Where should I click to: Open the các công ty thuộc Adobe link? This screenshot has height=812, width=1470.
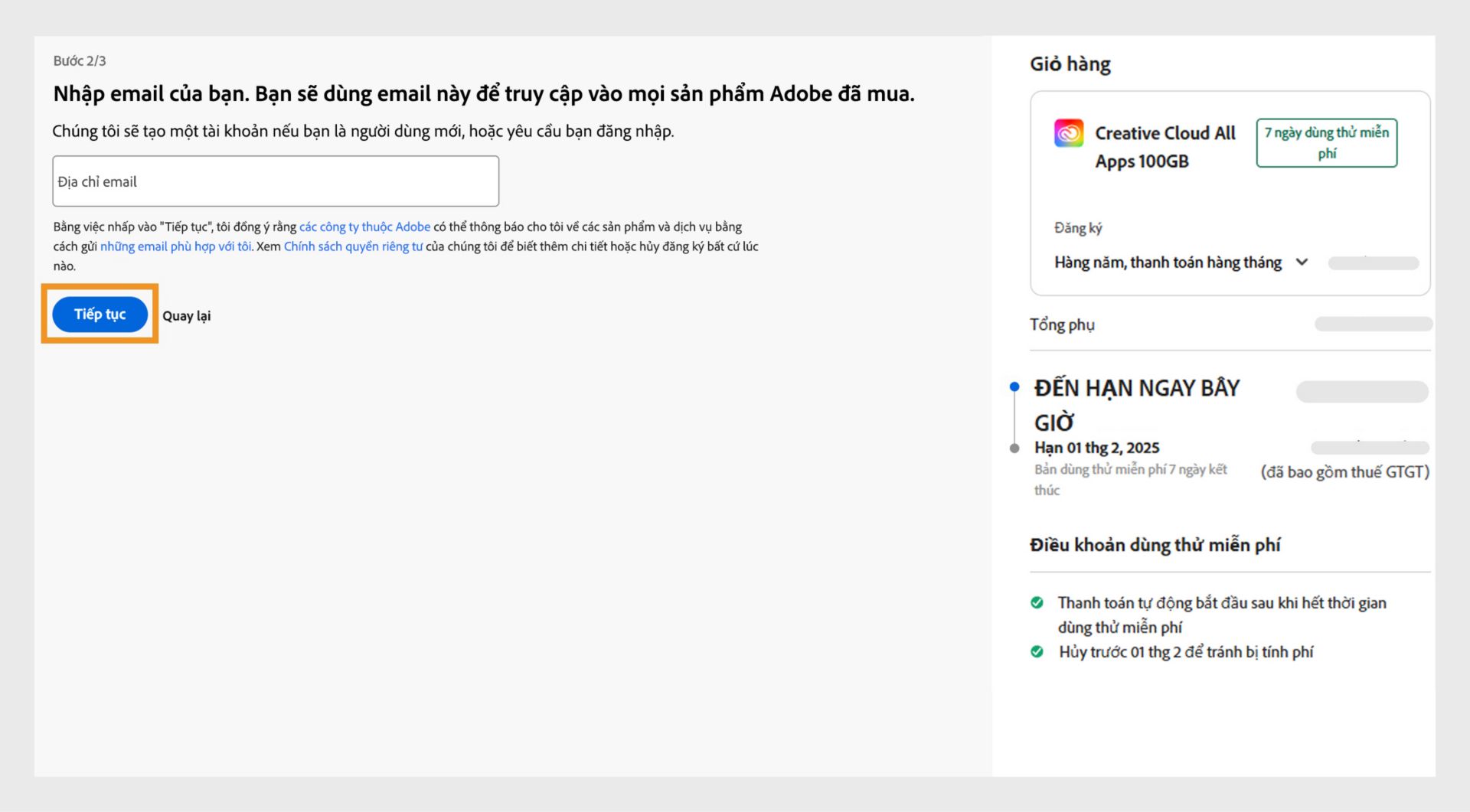click(364, 227)
